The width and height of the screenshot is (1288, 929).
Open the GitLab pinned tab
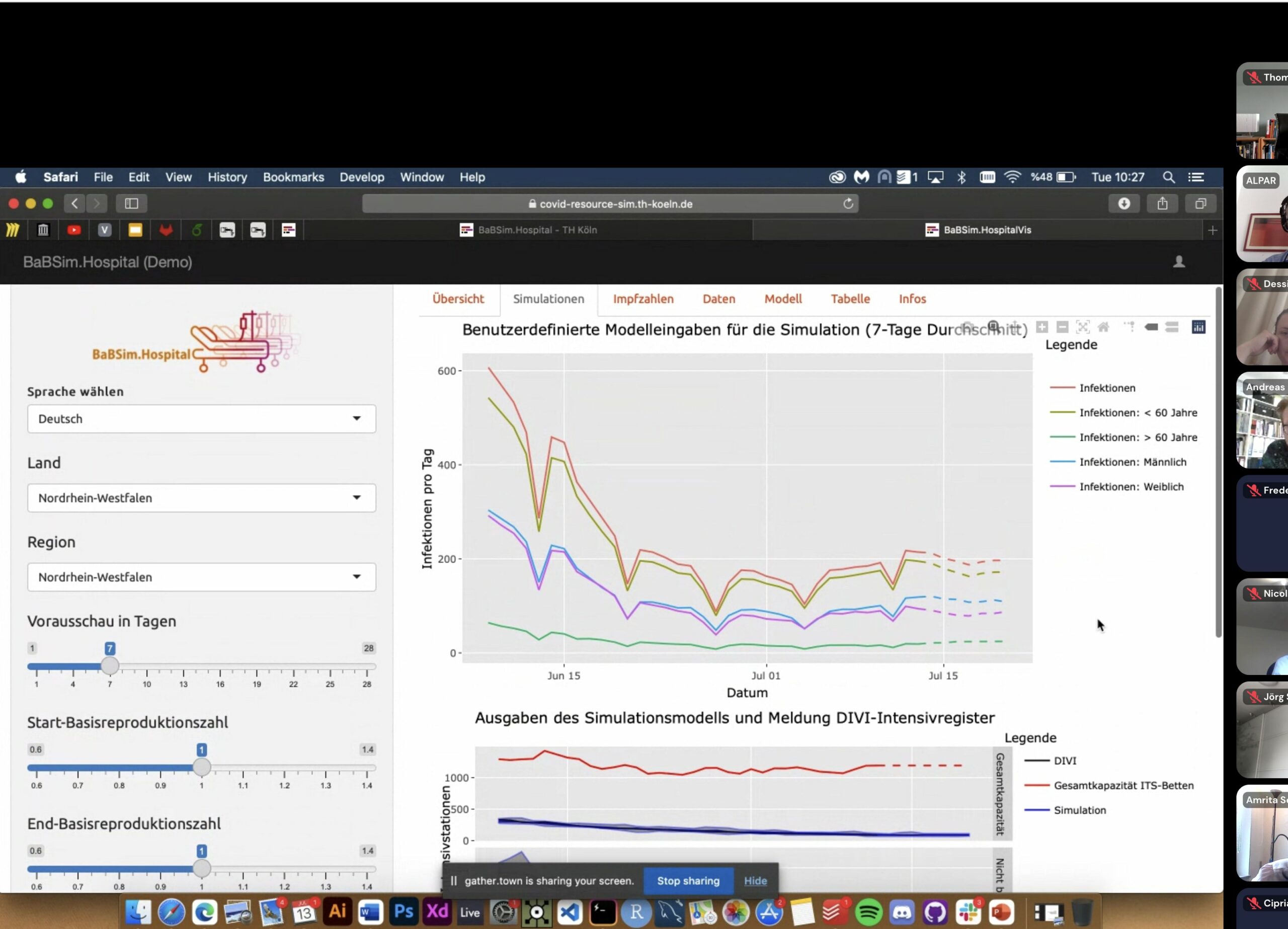click(x=166, y=230)
